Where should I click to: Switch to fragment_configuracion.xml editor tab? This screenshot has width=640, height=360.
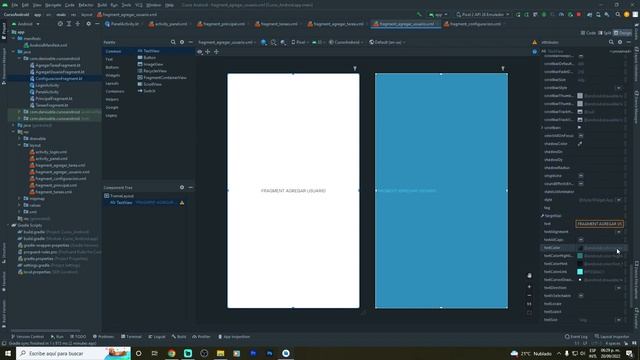tap(472, 24)
